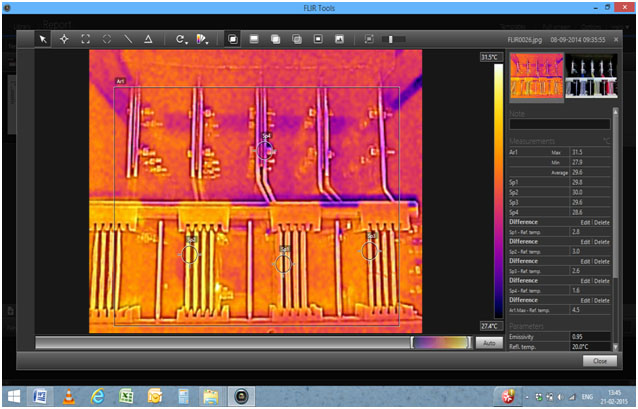Click the temperature span color range slider

(441, 343)
